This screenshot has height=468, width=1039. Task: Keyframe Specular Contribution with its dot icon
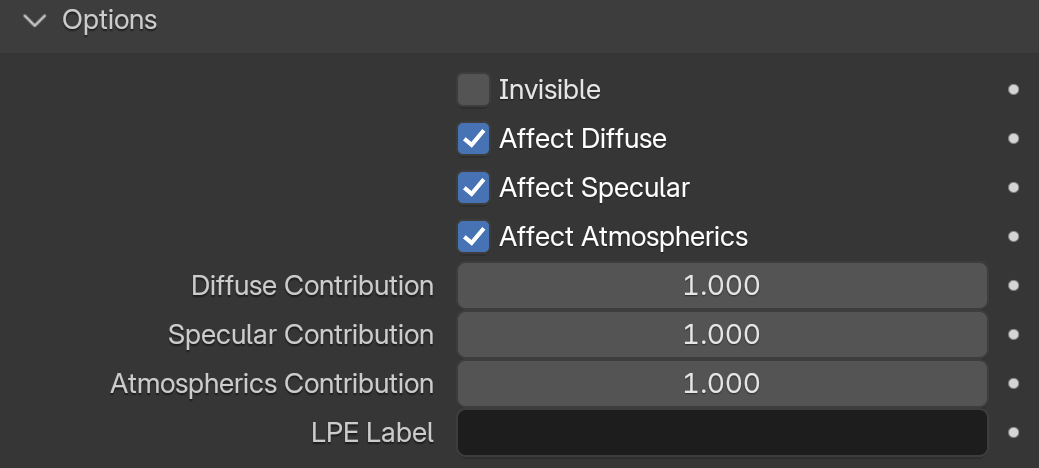click(1013, 335)
